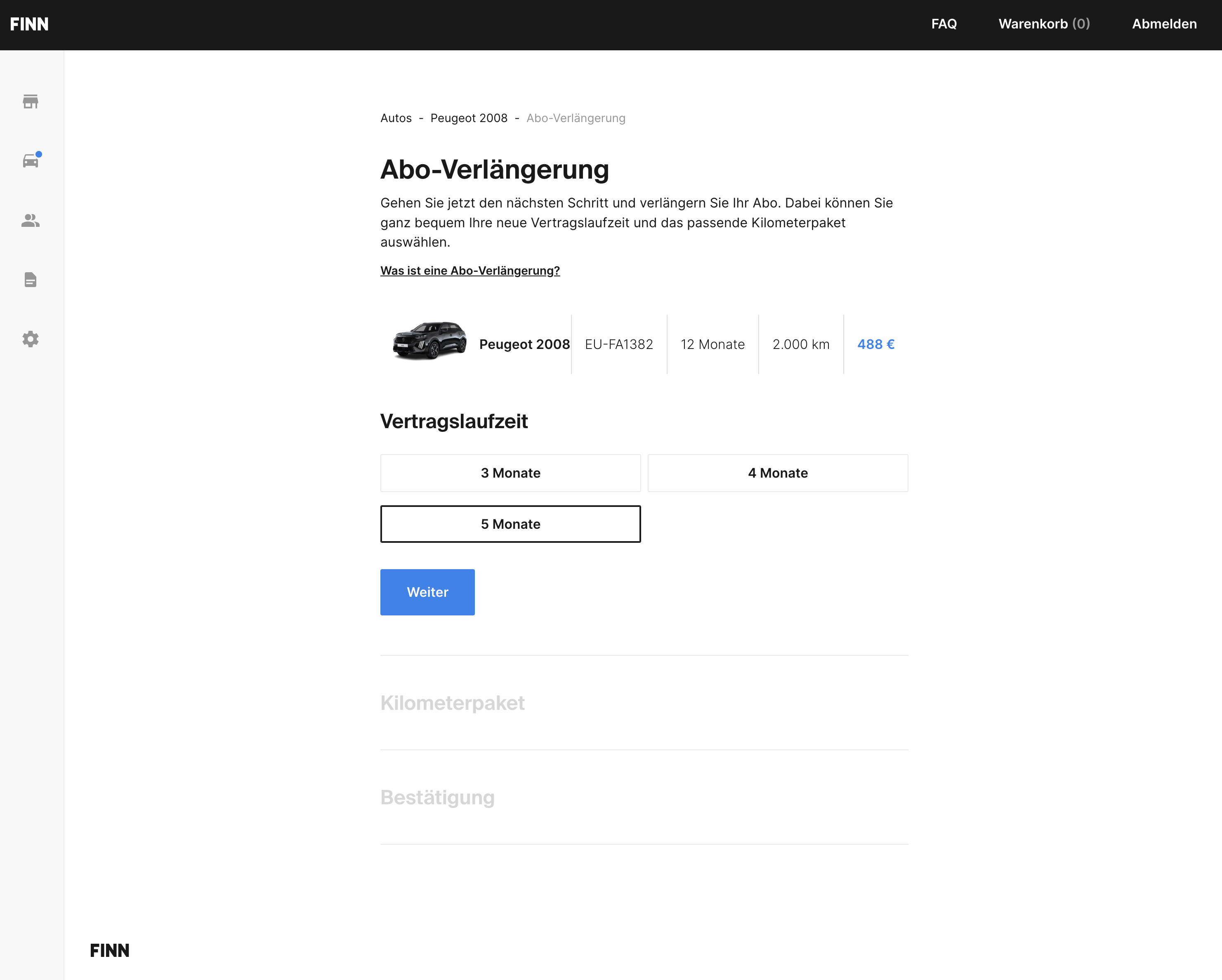The height and width of the screenshot is (980, 1222).
Task: Click the Vertragslaufzeit section heading
Action: tap(454, 421)
